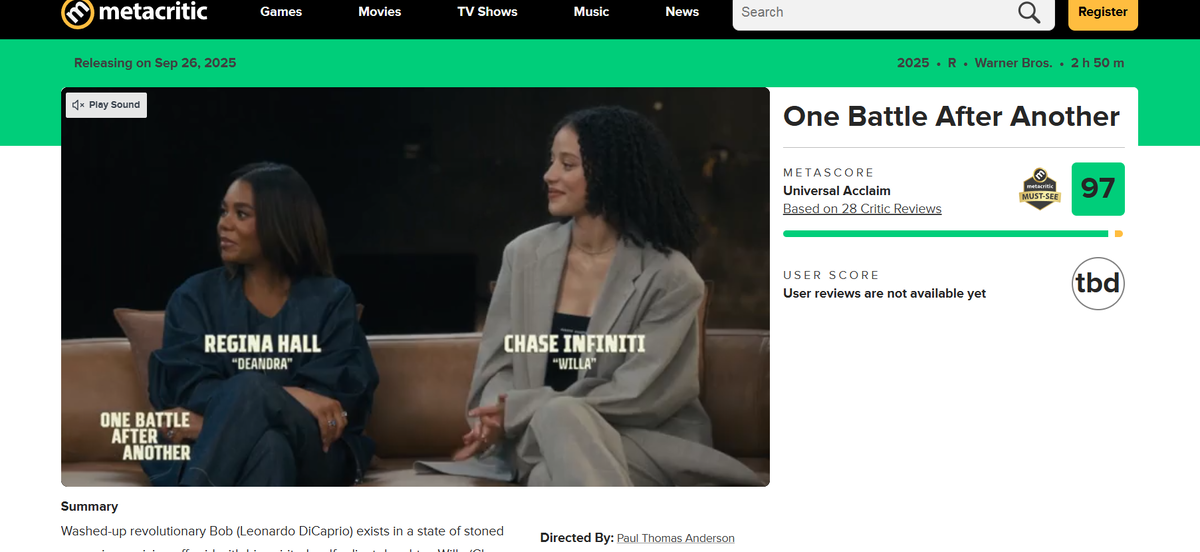Click the search magnifier icon
This screenshot has width=1200, height=552.
[1029, 12]
